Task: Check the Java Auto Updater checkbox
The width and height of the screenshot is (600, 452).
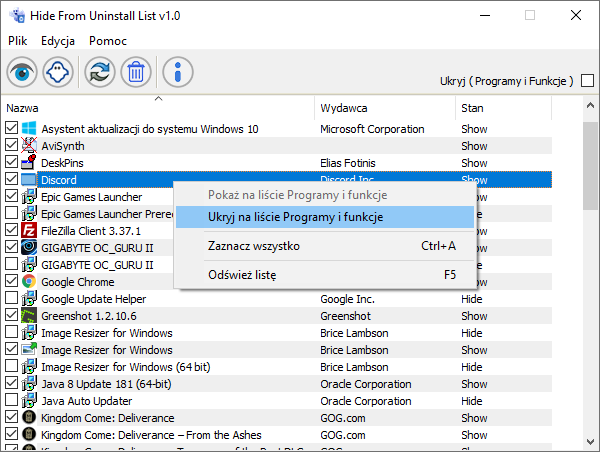Action: [x=11, y=400]
